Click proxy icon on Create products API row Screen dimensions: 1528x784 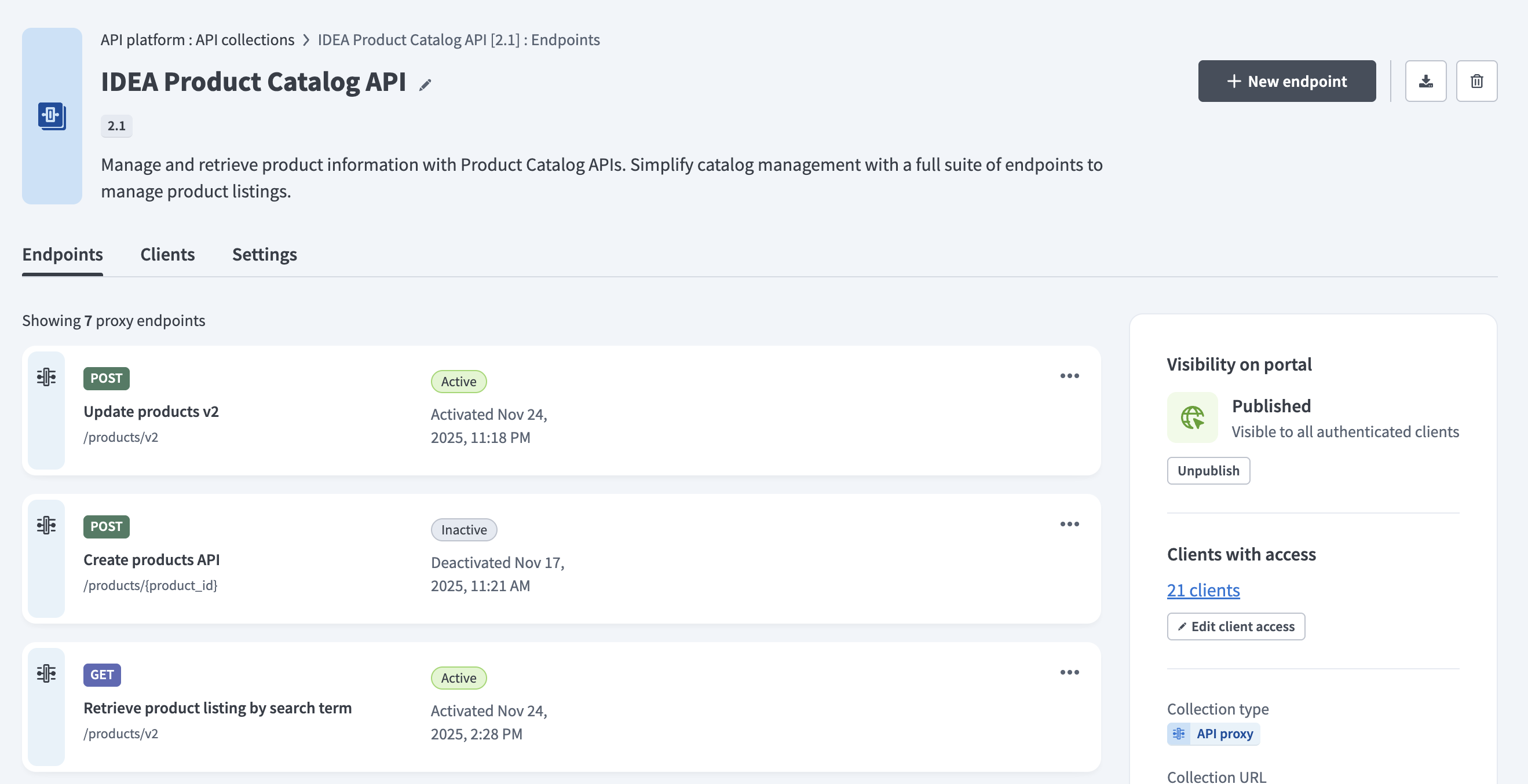(x=46, y=525)
